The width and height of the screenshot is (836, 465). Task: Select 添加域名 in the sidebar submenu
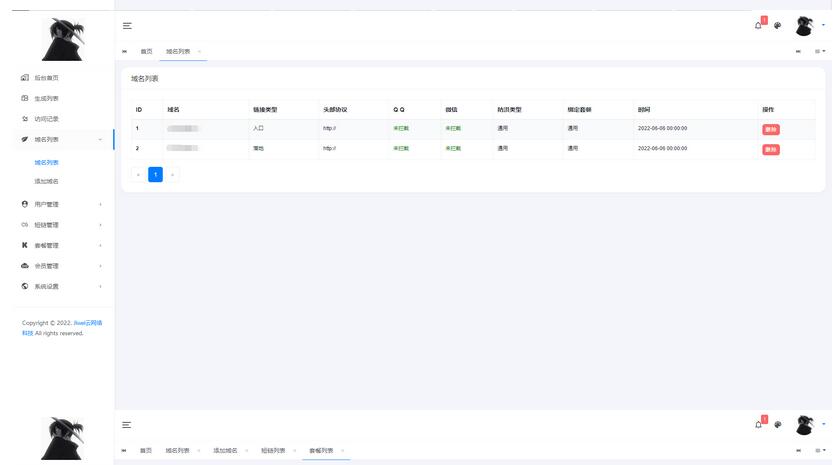point(47,182)
